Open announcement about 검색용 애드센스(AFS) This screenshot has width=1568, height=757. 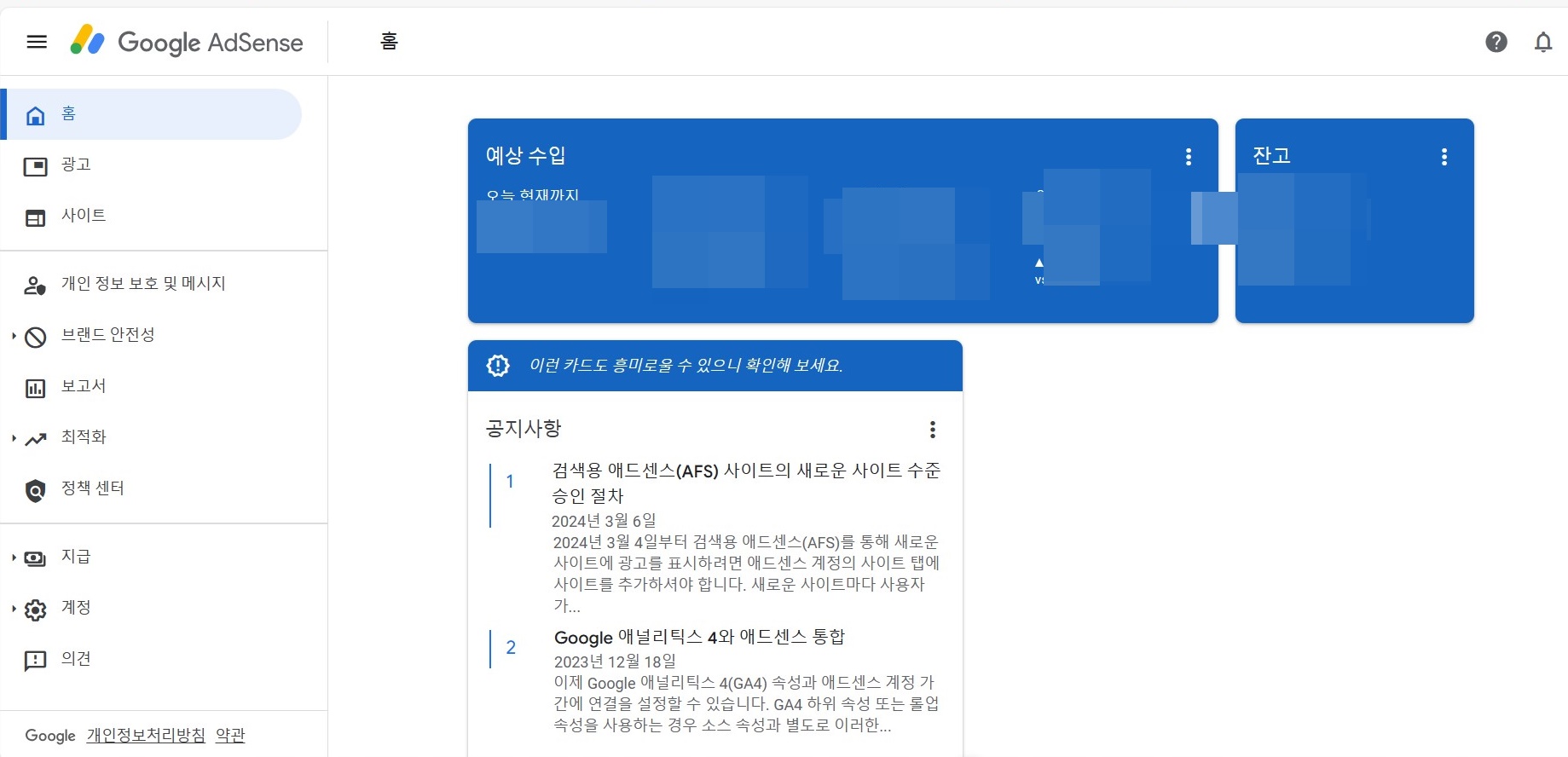click(x=746, y=483)
